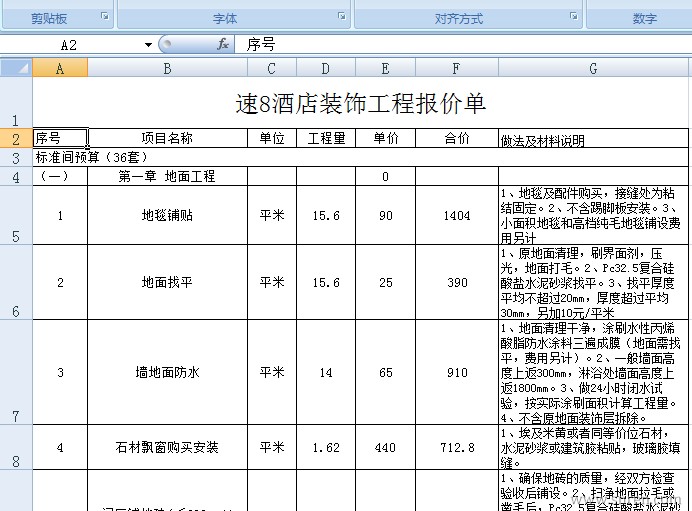Screen dimensions: 692x511
Task: Select row 3 header
Action: coord(16,157)
